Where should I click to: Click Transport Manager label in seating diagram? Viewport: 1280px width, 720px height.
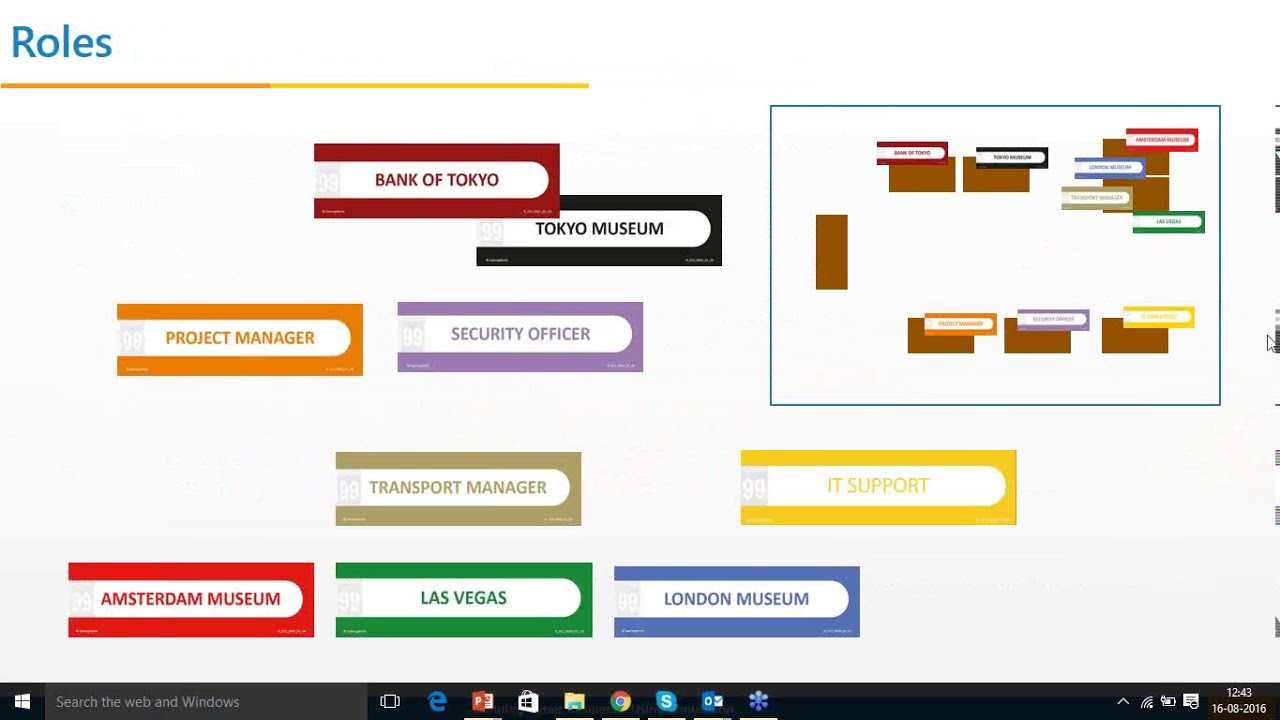point(1097,198)
